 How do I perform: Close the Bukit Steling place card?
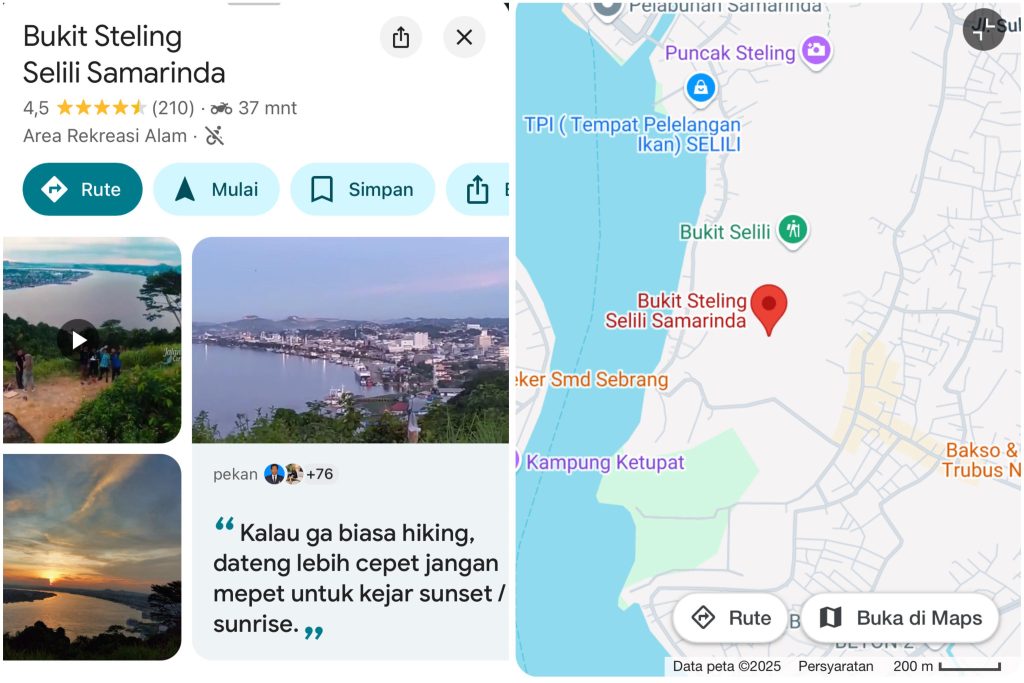click(x=464, y=37)
